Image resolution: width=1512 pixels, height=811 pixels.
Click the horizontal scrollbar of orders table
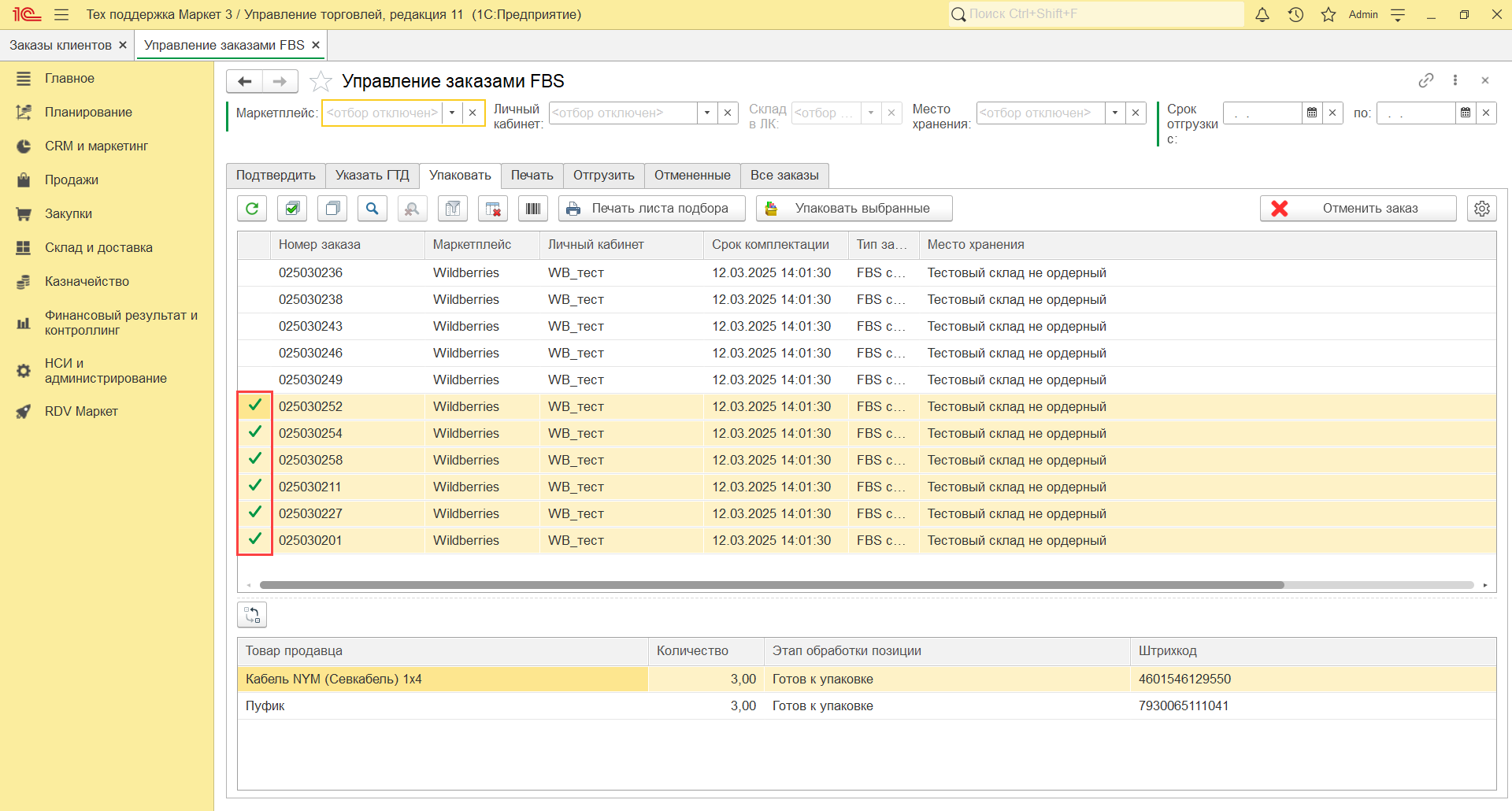[x=772, y=585]
